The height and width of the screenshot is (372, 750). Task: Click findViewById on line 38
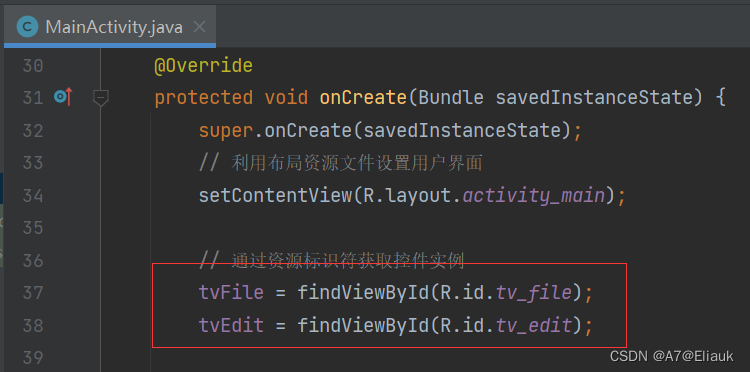click(x=363, y=326)
